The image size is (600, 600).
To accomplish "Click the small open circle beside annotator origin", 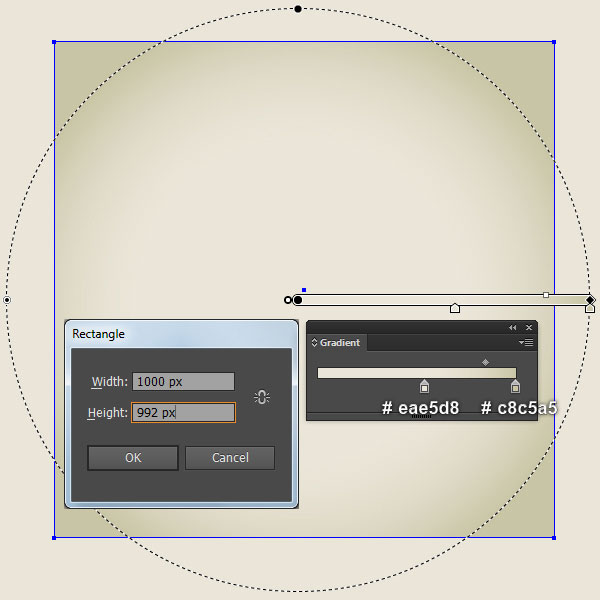I will click(288, 300).
